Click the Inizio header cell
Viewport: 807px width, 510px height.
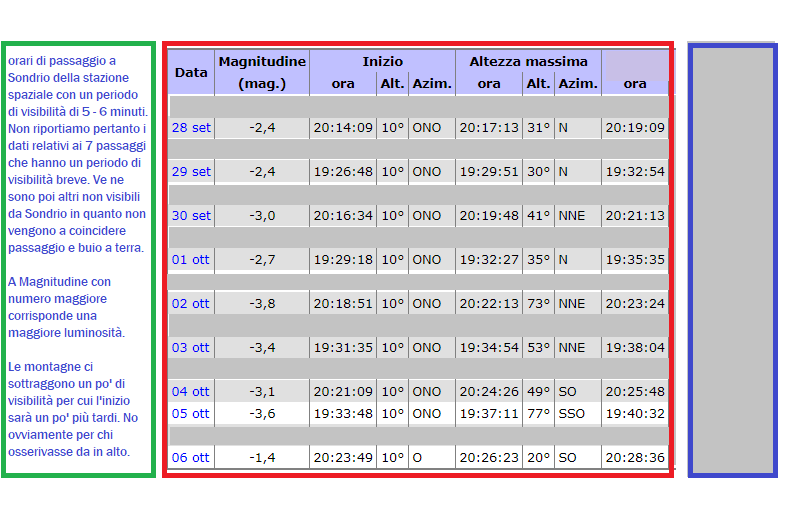pyautogui.click(x=382, y=61)
